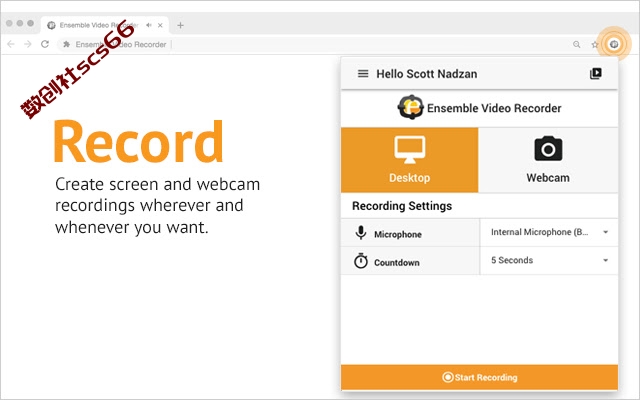Mute the tab via its speaker icon
The image size is (640, 400).
pyautogui.click(x=149, y=25)
